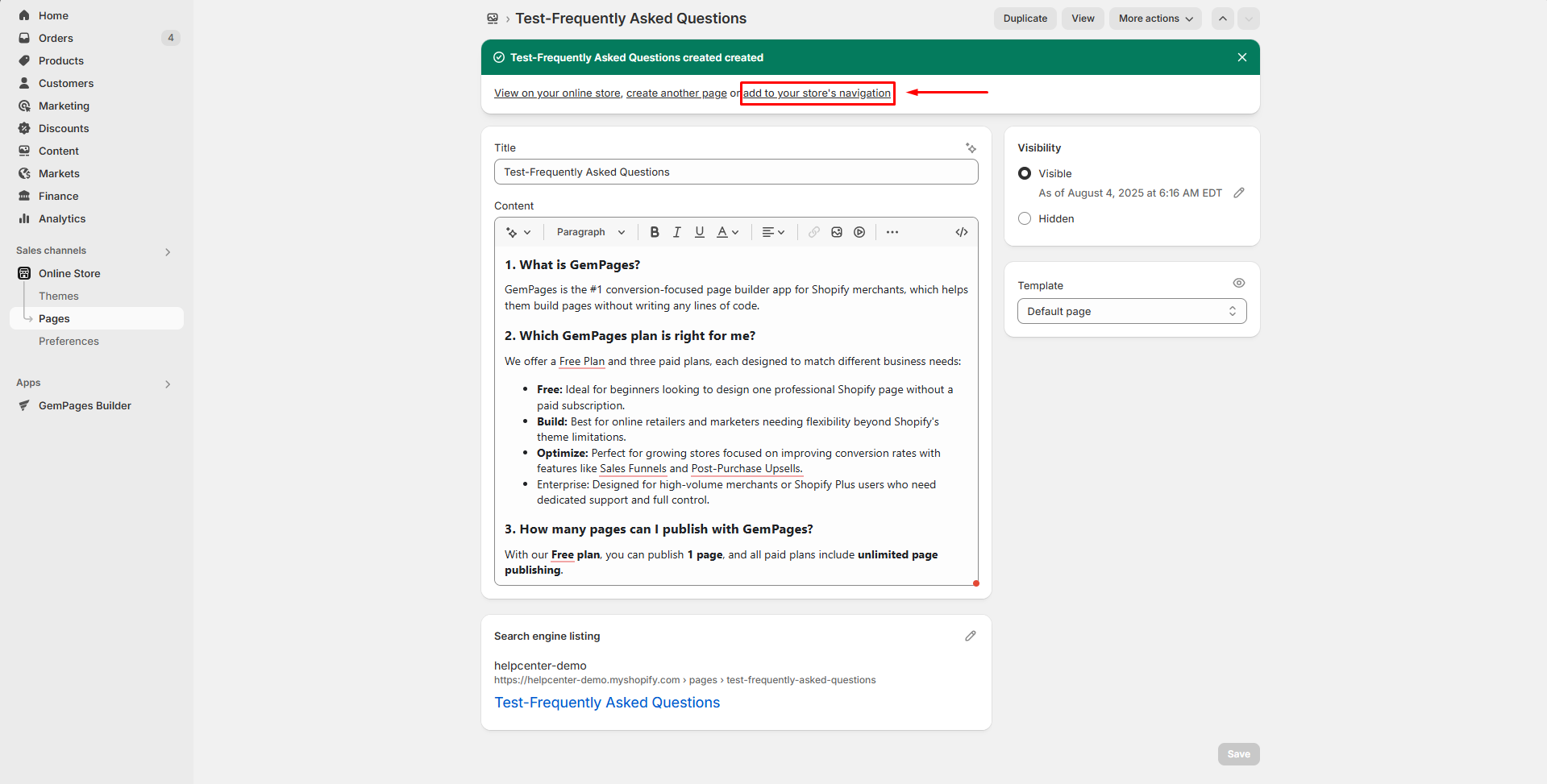Go to Analytics in the sidebar
This screenshot has height=784, width=1547.
coord(62,218)
